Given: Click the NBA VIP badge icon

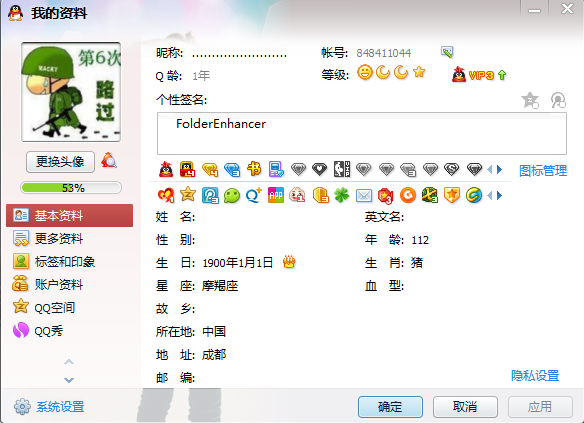Looking at the screenshot, I should (x=342, y=169).
